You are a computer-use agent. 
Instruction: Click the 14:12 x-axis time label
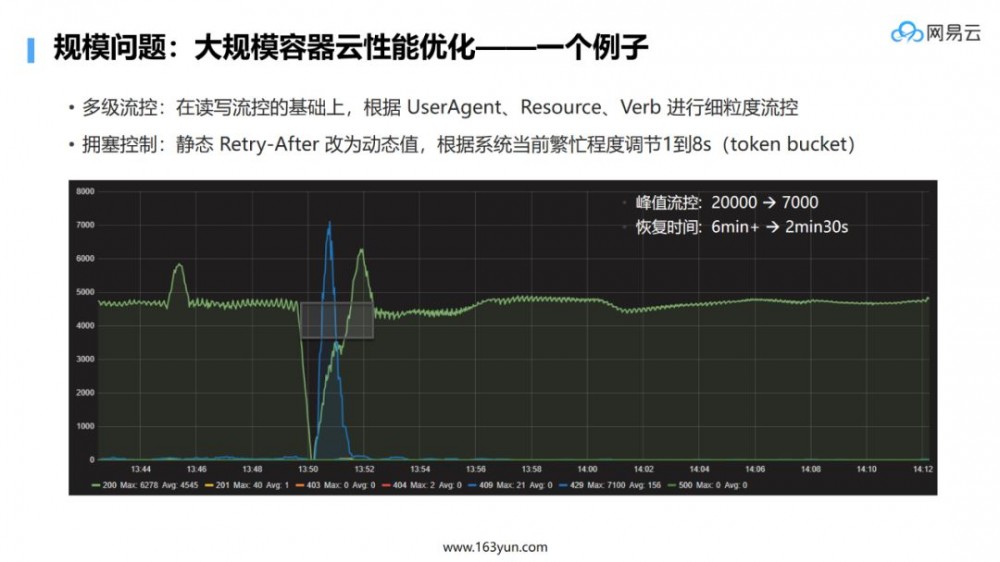pos(922,470)
